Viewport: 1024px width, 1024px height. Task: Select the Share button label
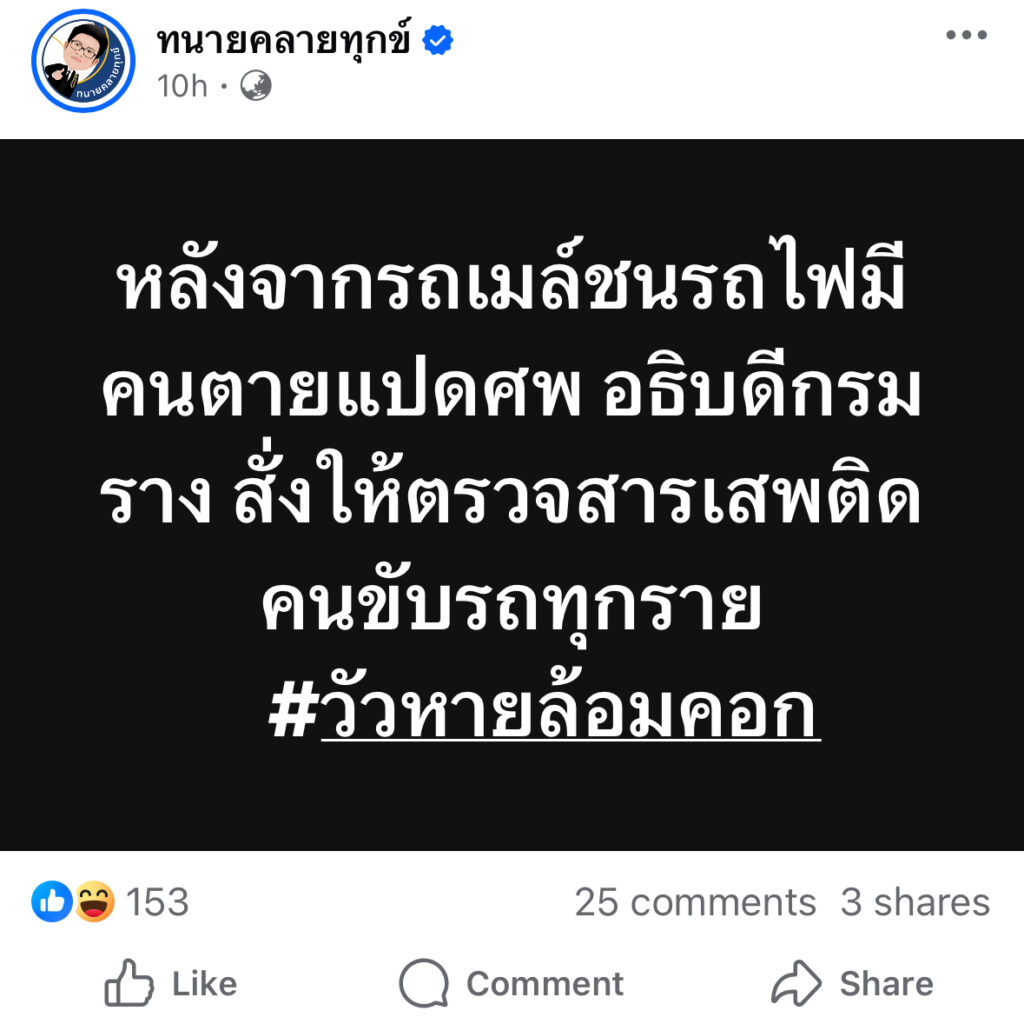[887, 984]
